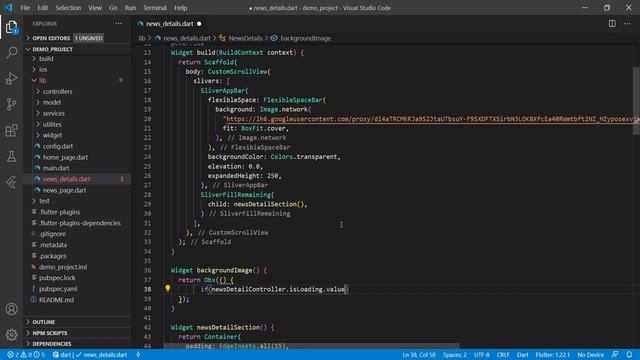Click backgroundImage breadcrumb
Viewport: 640px width, 360px height.
(x=305, y=38)
